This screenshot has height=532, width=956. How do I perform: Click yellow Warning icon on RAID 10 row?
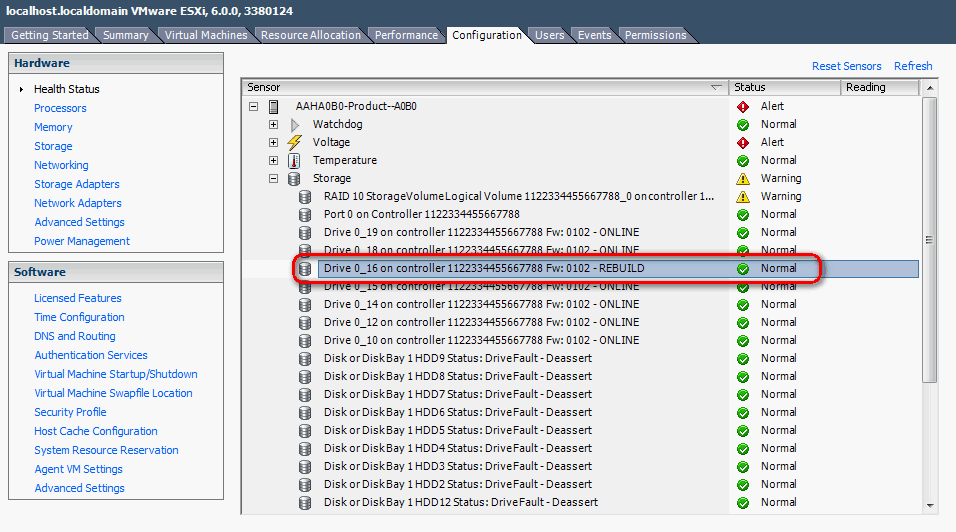click(743, 197)
